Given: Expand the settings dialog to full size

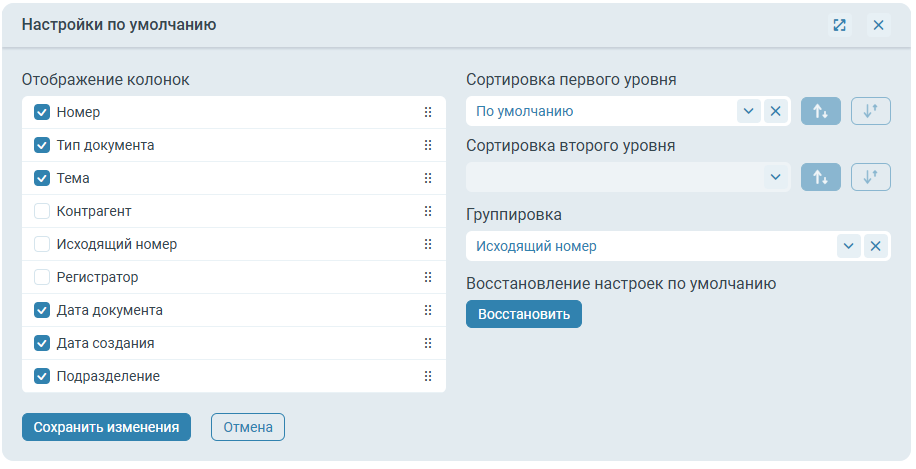Looking at the screenshot, I should point(839,25).
